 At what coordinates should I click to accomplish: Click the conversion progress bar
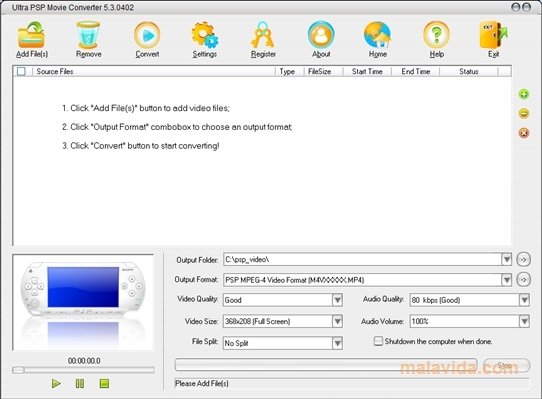tap(326, 365)
